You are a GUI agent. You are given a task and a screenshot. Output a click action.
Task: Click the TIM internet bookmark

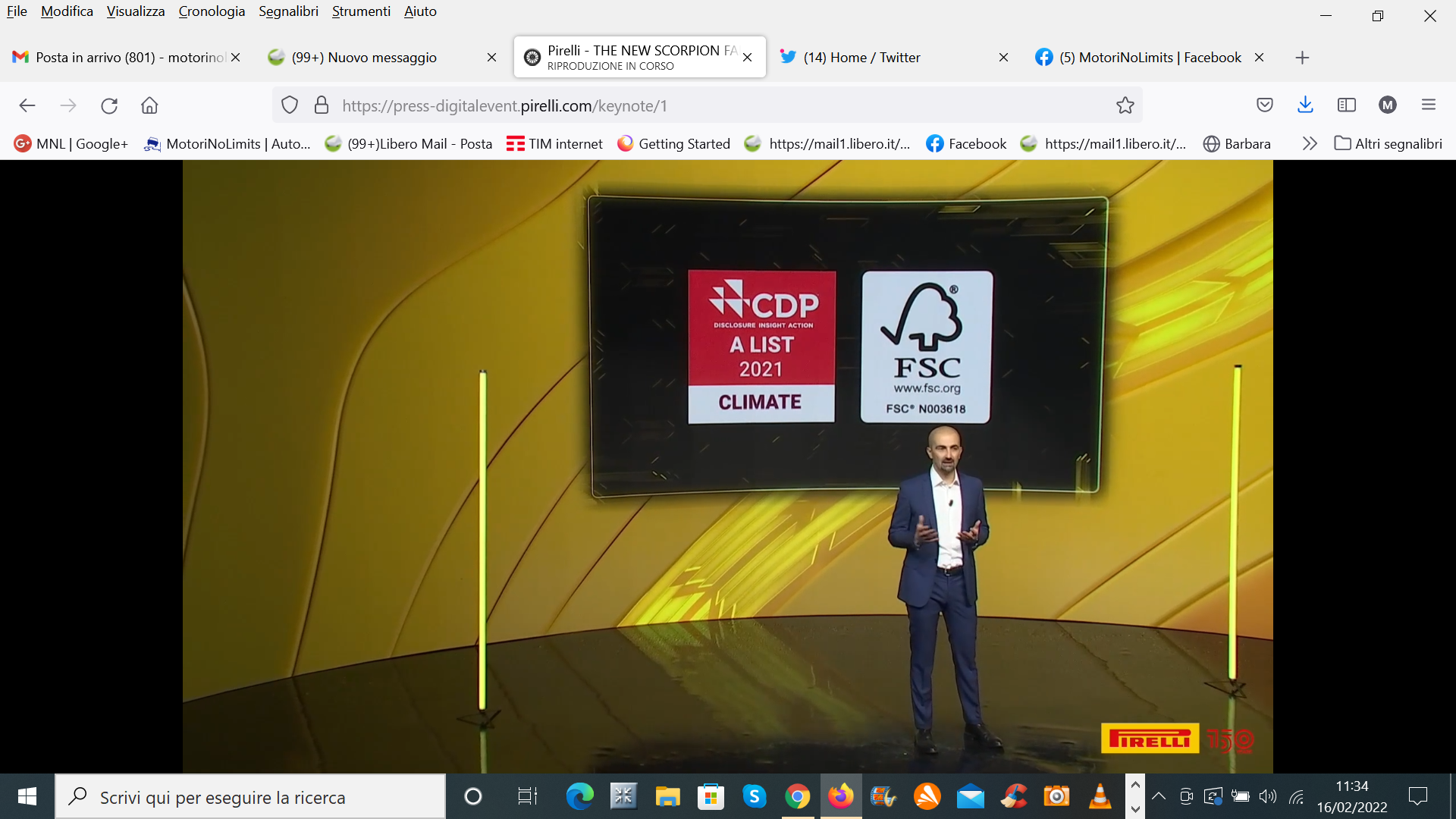pos(554,143)
